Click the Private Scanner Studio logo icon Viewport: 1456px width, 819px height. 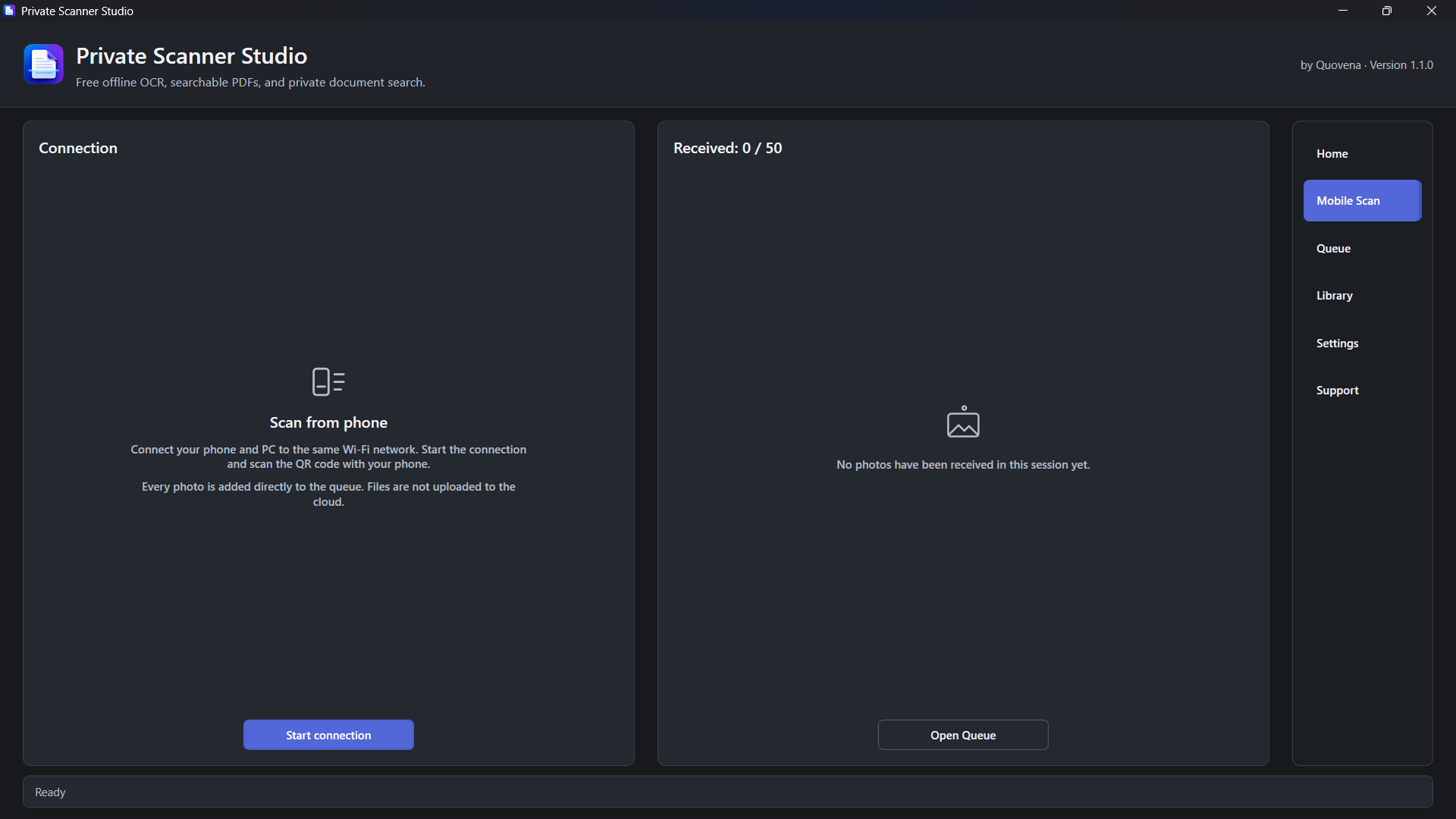point(43,64)
